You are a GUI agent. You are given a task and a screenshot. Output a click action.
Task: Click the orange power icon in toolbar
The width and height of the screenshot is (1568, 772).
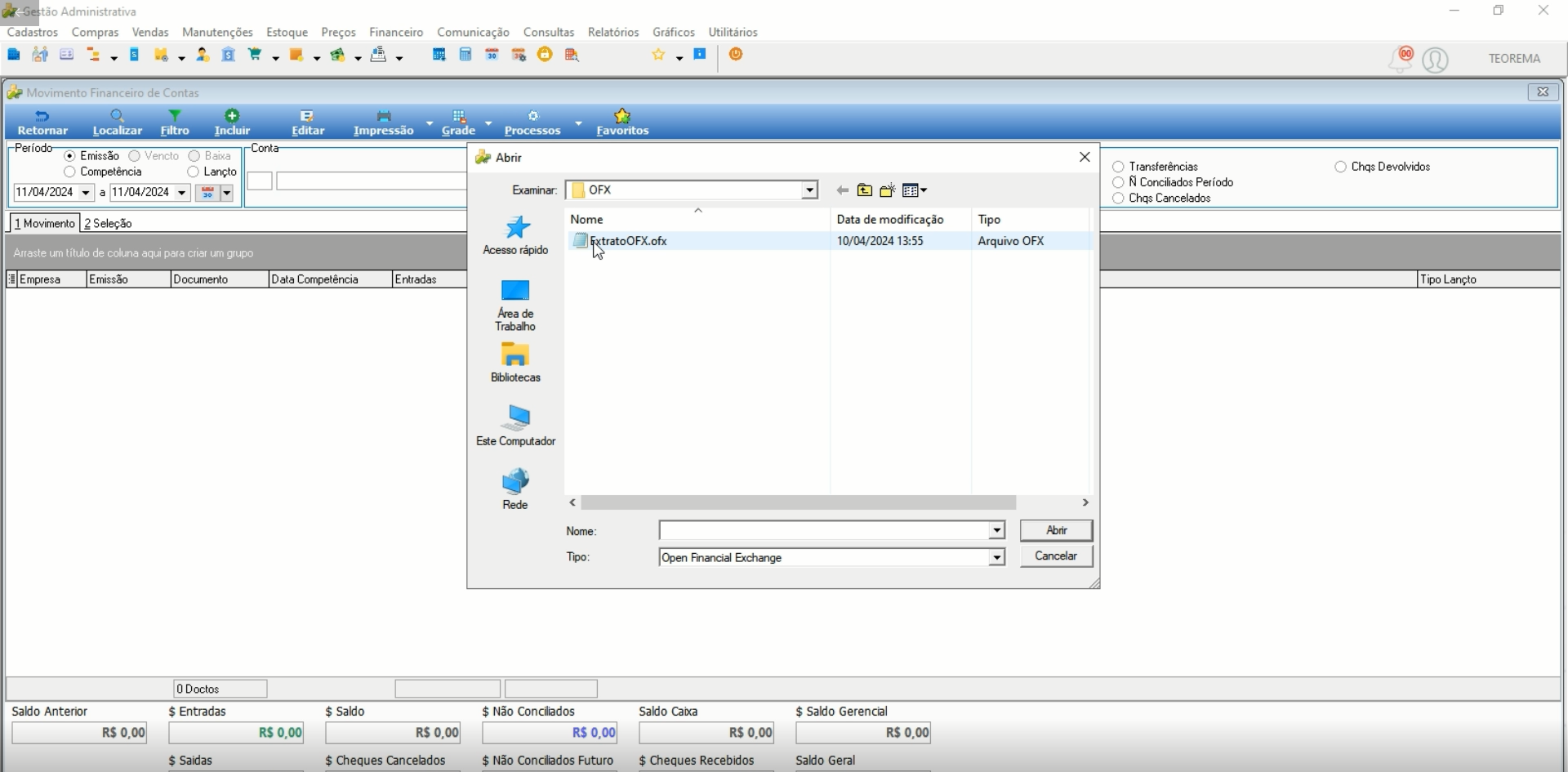pos(736,54)
